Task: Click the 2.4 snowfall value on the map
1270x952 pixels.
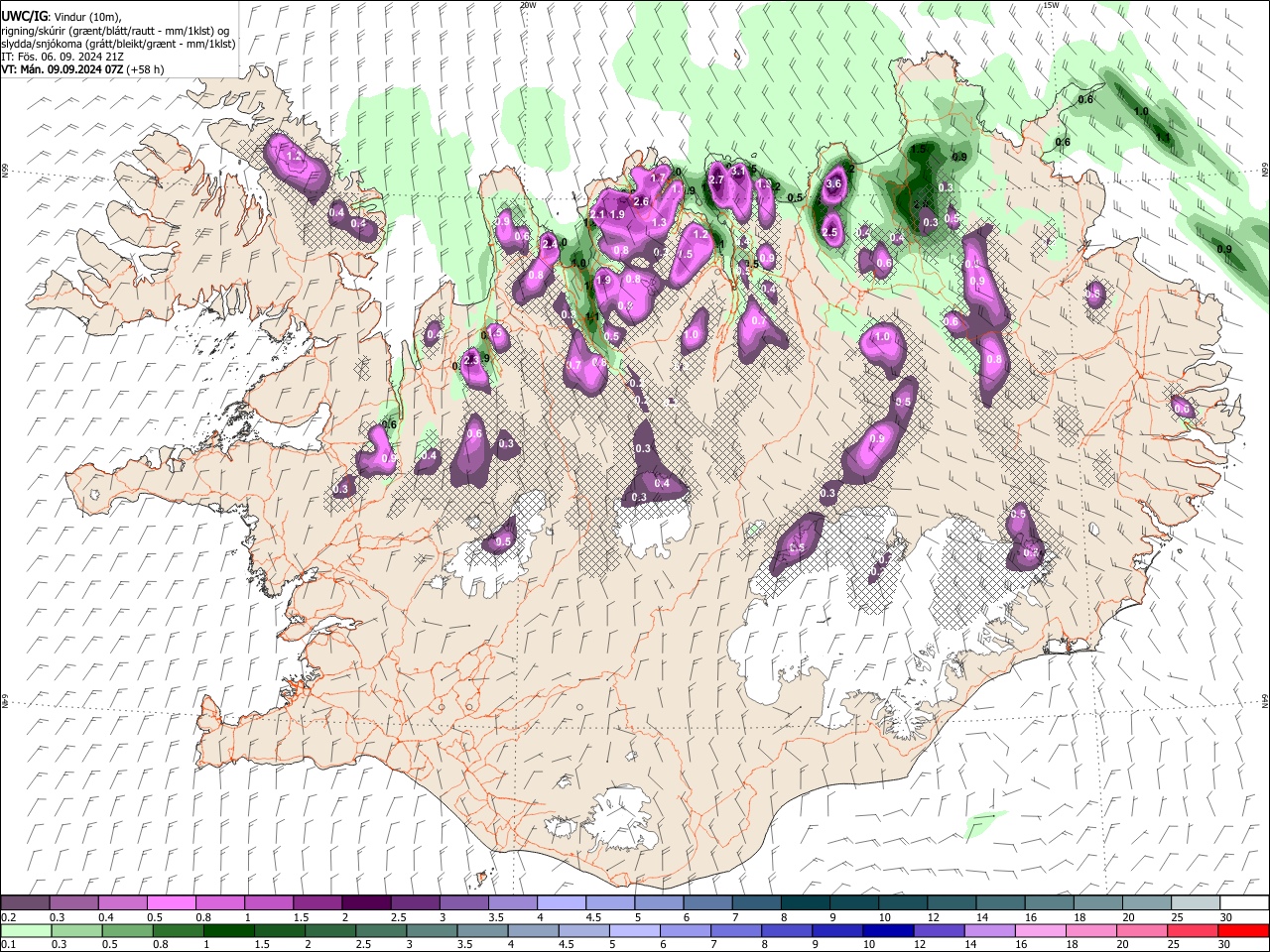Action: (549, 244)
